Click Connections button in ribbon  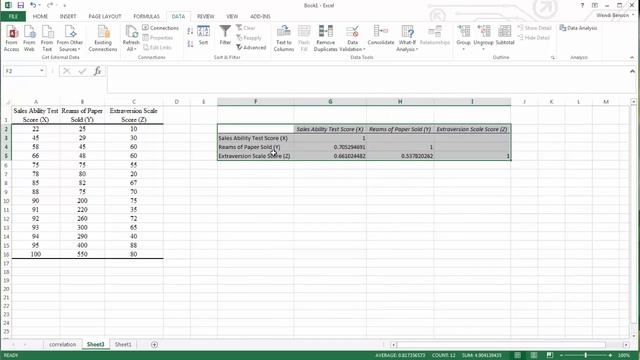[161, 28]
